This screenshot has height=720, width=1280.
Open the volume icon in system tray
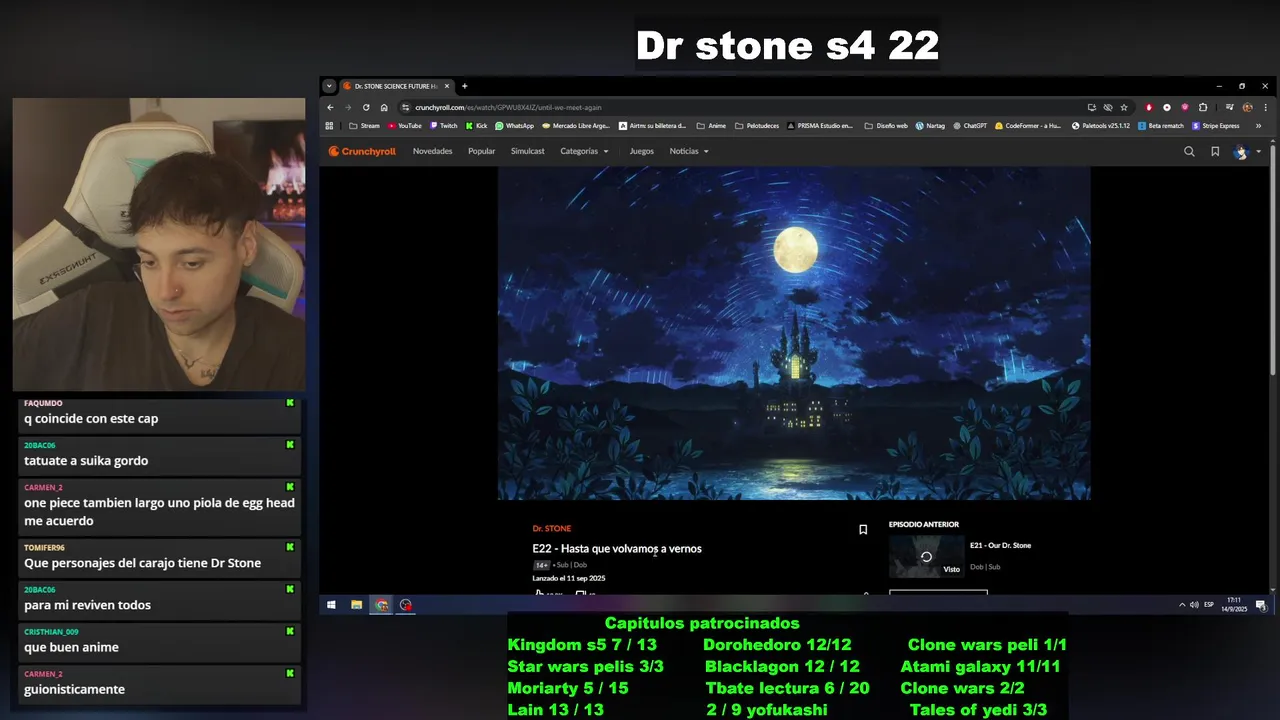coord(1193,605)
